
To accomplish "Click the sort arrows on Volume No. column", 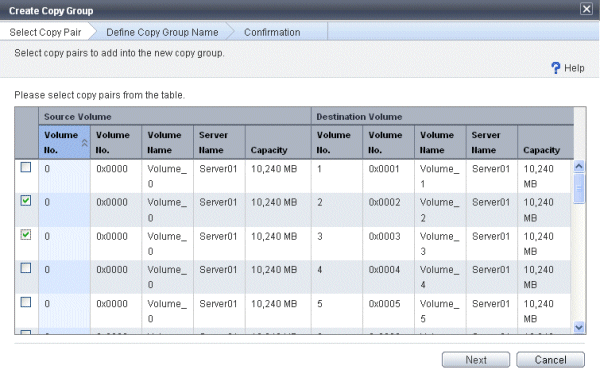I will (85, 143).
